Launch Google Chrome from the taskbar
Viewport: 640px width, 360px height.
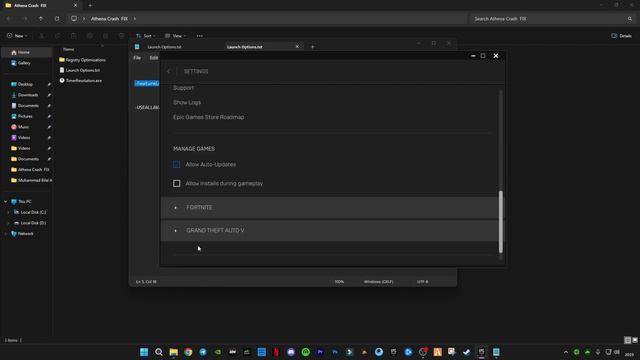(x=188, y=352)
